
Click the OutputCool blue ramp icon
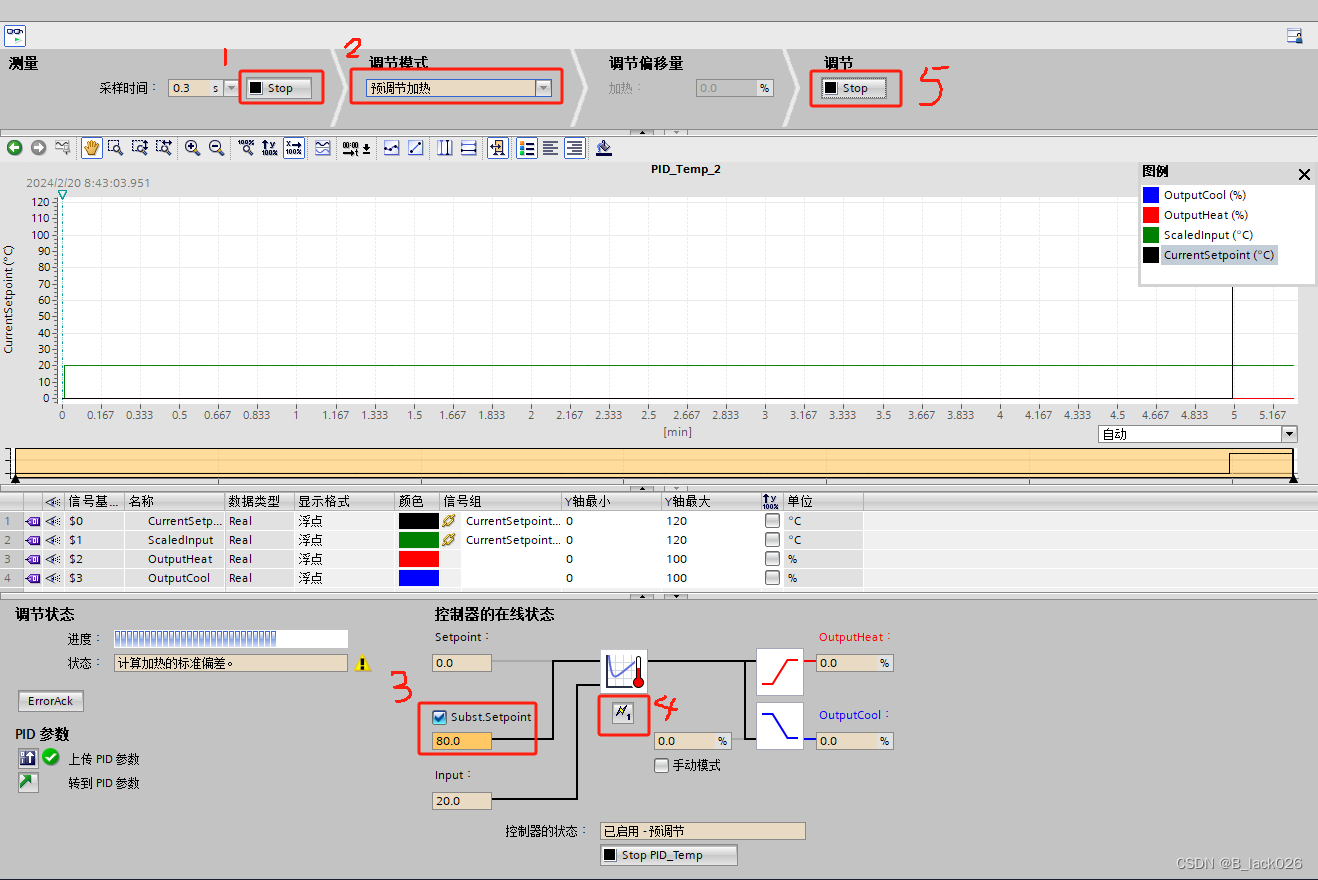coord(780,726)
